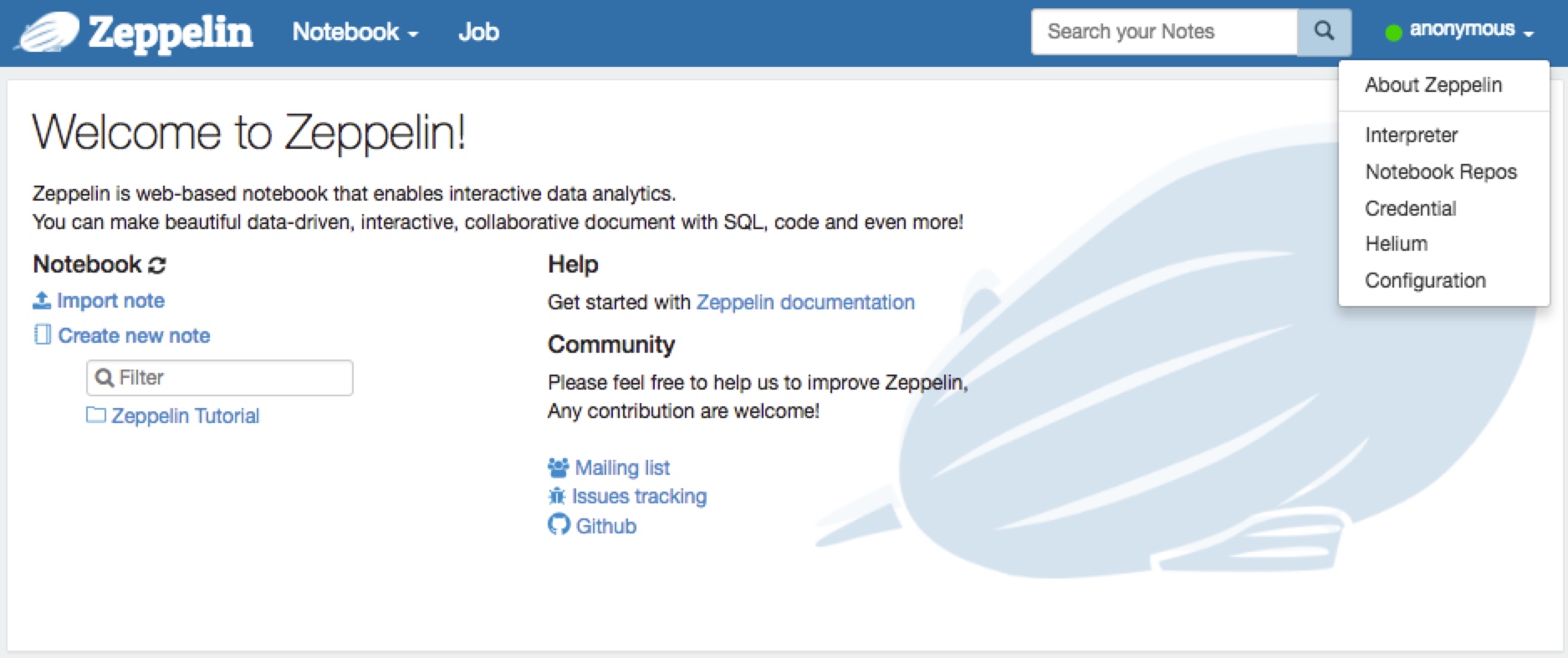Click the Zeppelin brand name text

click(171, 33)
